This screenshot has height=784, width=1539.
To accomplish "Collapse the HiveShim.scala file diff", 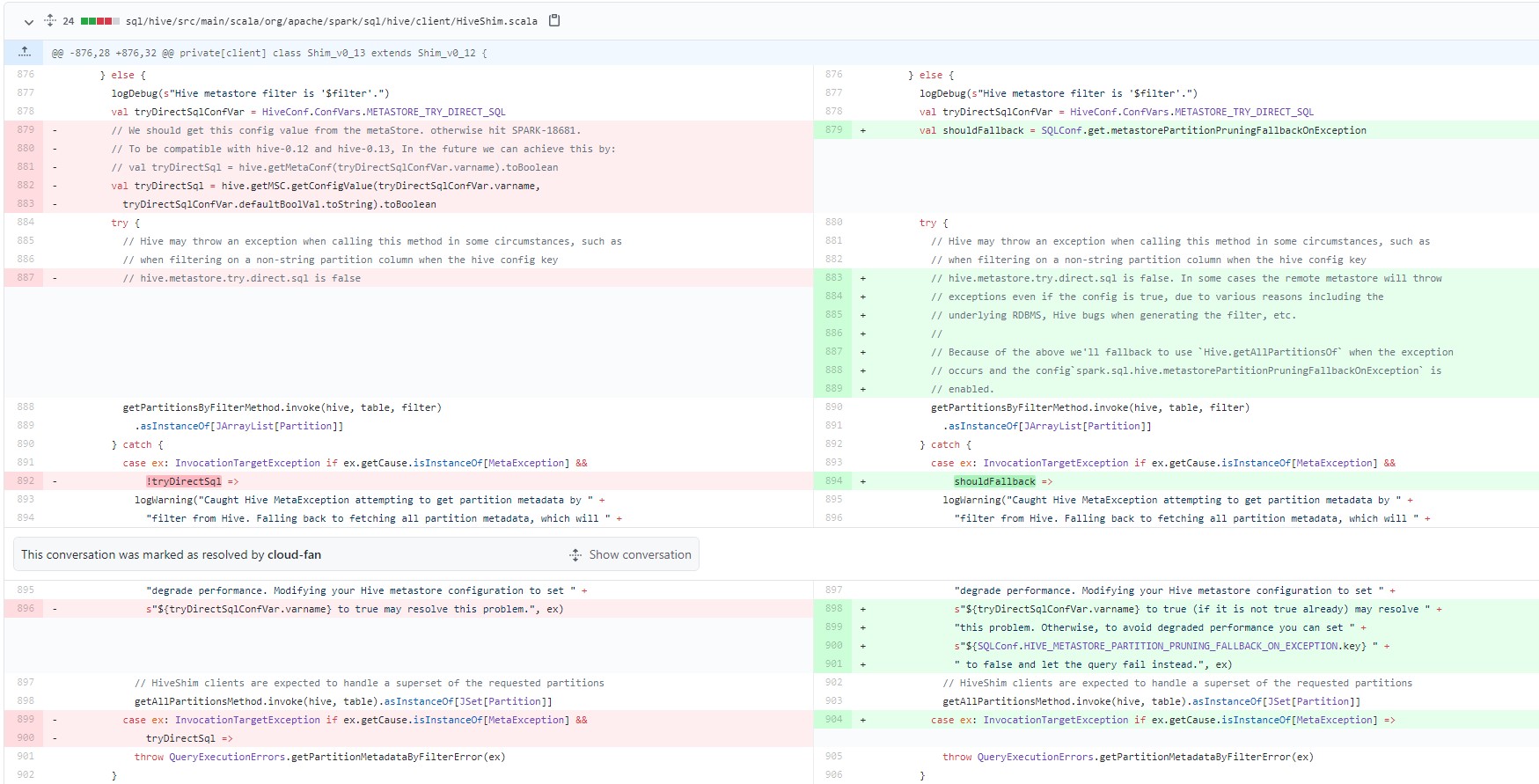I will pos(28,22).
